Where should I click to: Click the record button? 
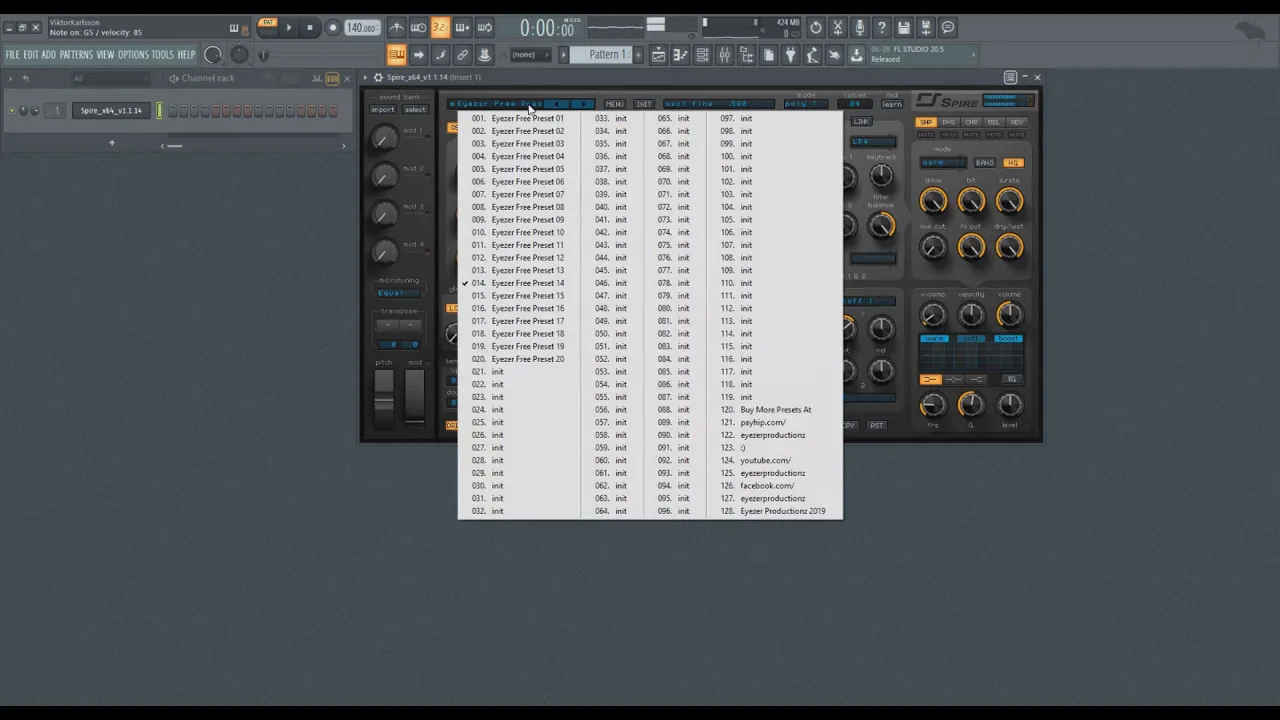point(332,28)
